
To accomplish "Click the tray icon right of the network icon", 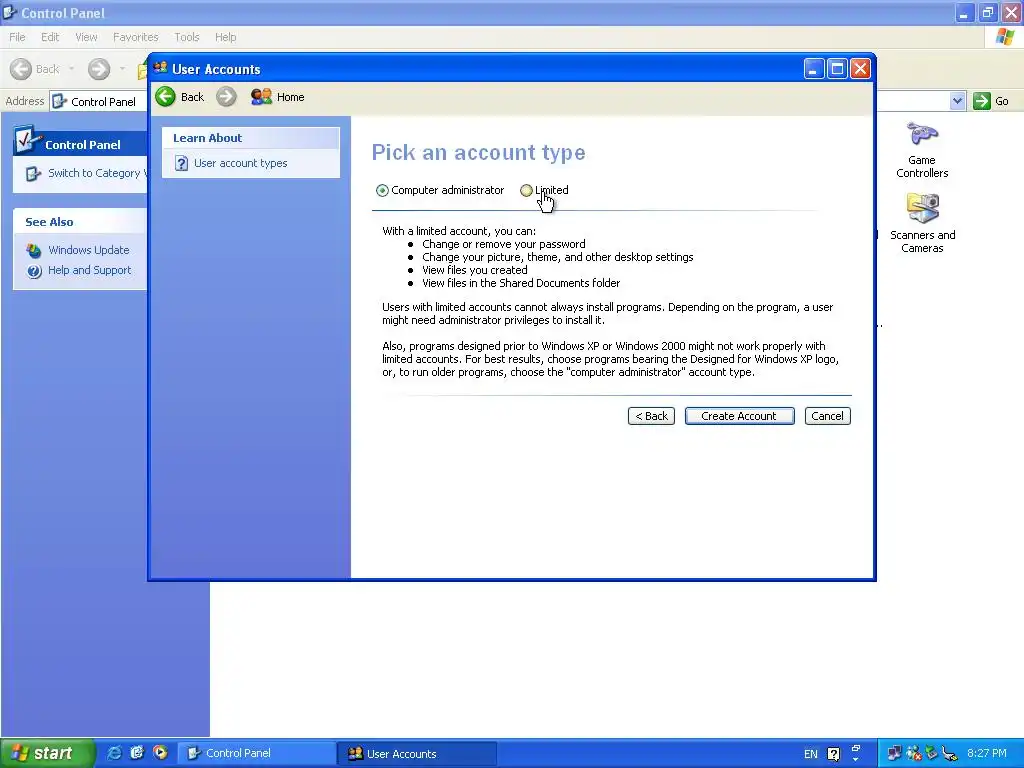I will click(x=913, y=754).
